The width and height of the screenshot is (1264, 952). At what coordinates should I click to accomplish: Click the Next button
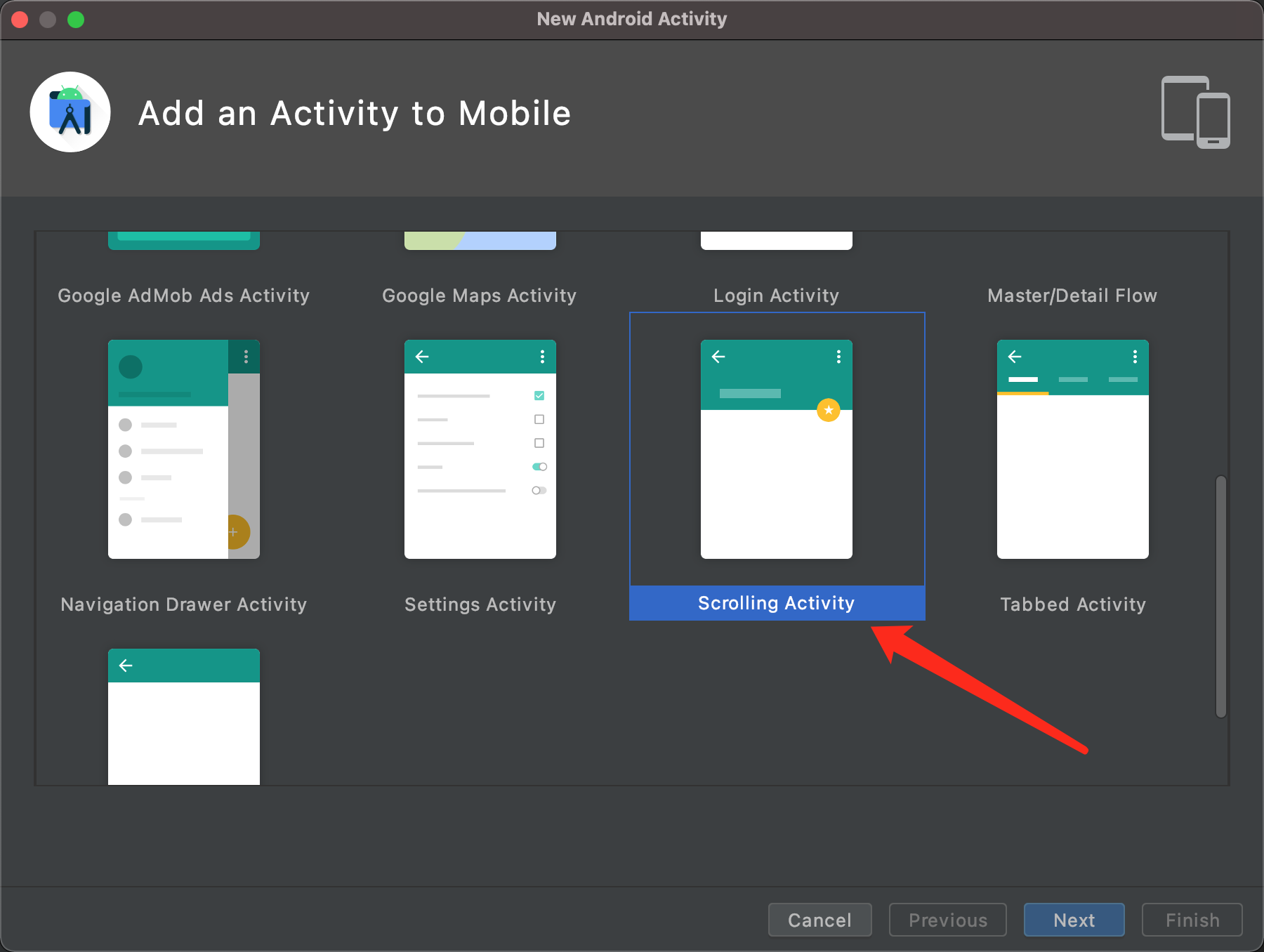point(1073,920)
